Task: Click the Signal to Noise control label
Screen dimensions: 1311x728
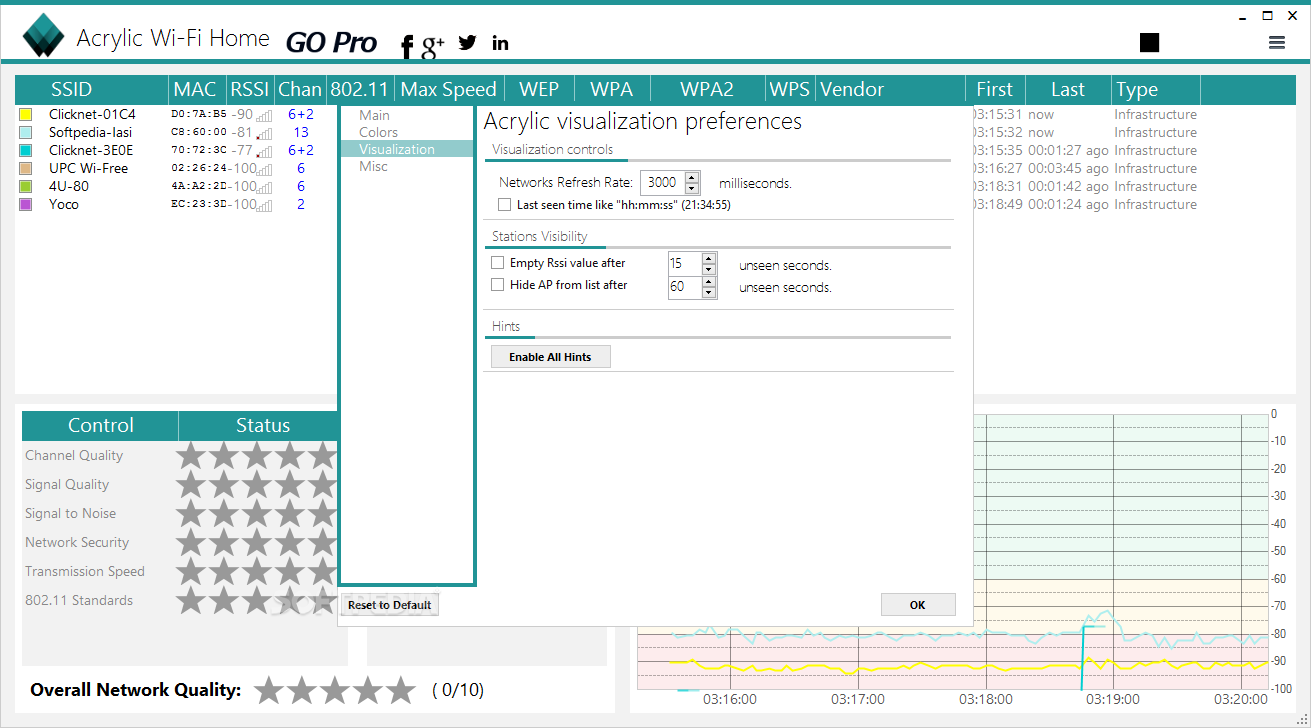Action: tap(70, 513)
